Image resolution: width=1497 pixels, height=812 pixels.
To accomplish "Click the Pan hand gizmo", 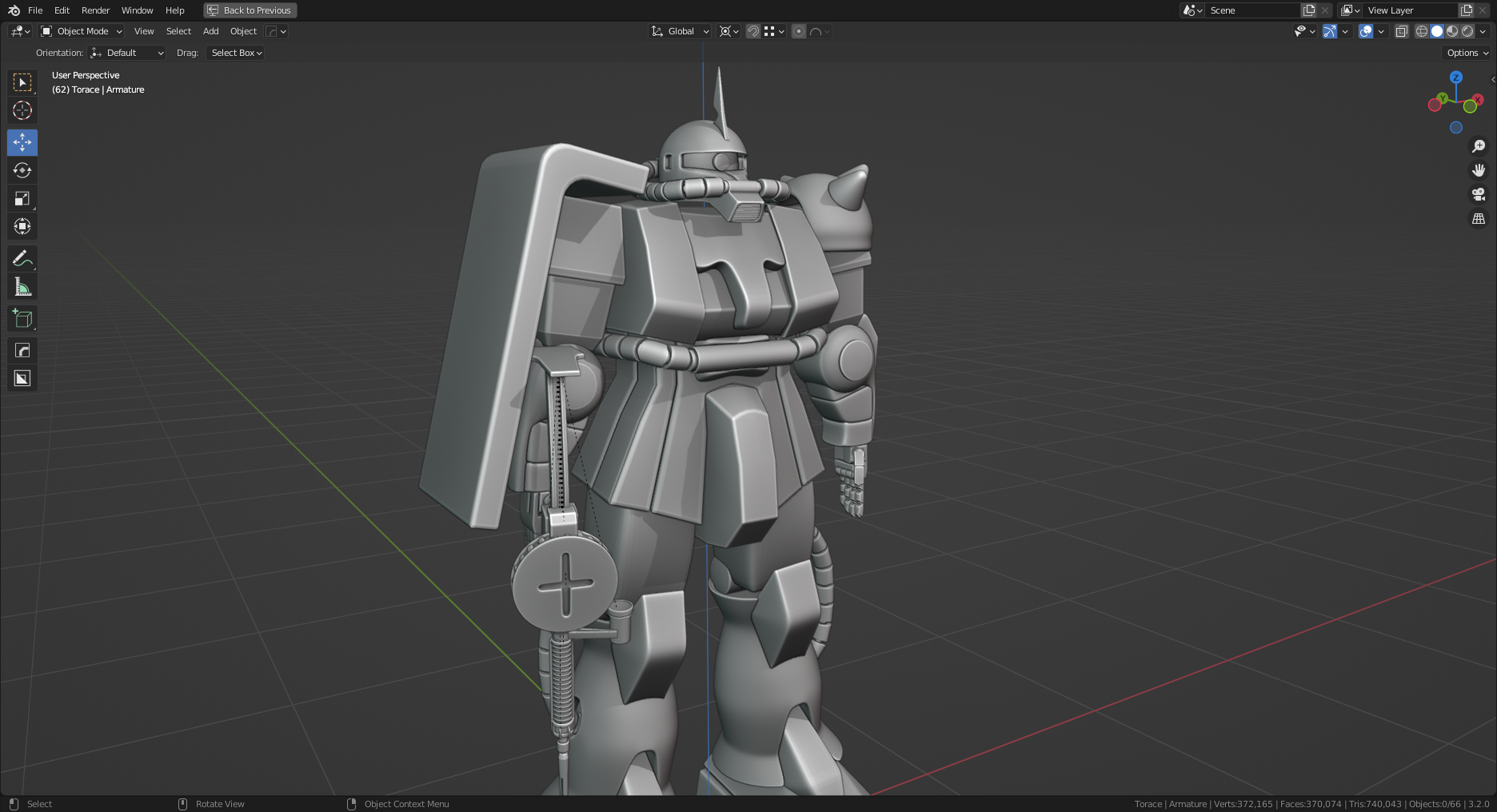I will click(1479, 170).
